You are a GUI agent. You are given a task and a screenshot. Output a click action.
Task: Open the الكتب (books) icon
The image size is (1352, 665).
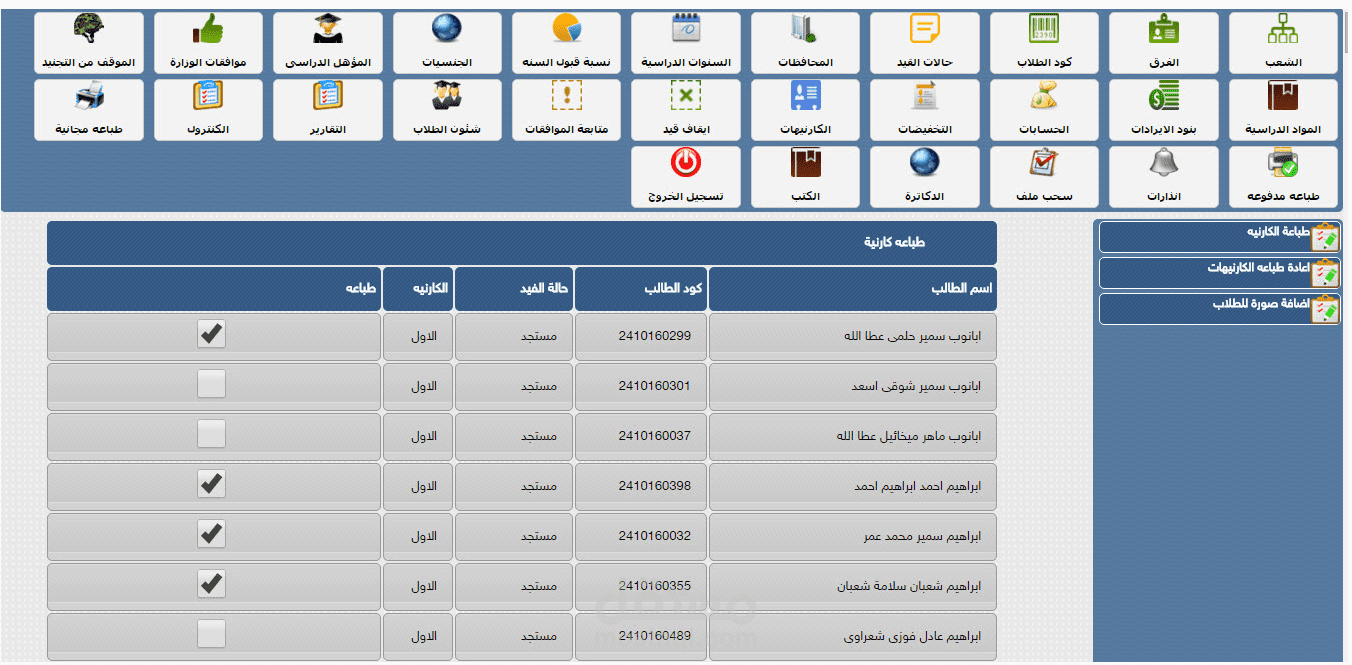click(x=805, y=176)
